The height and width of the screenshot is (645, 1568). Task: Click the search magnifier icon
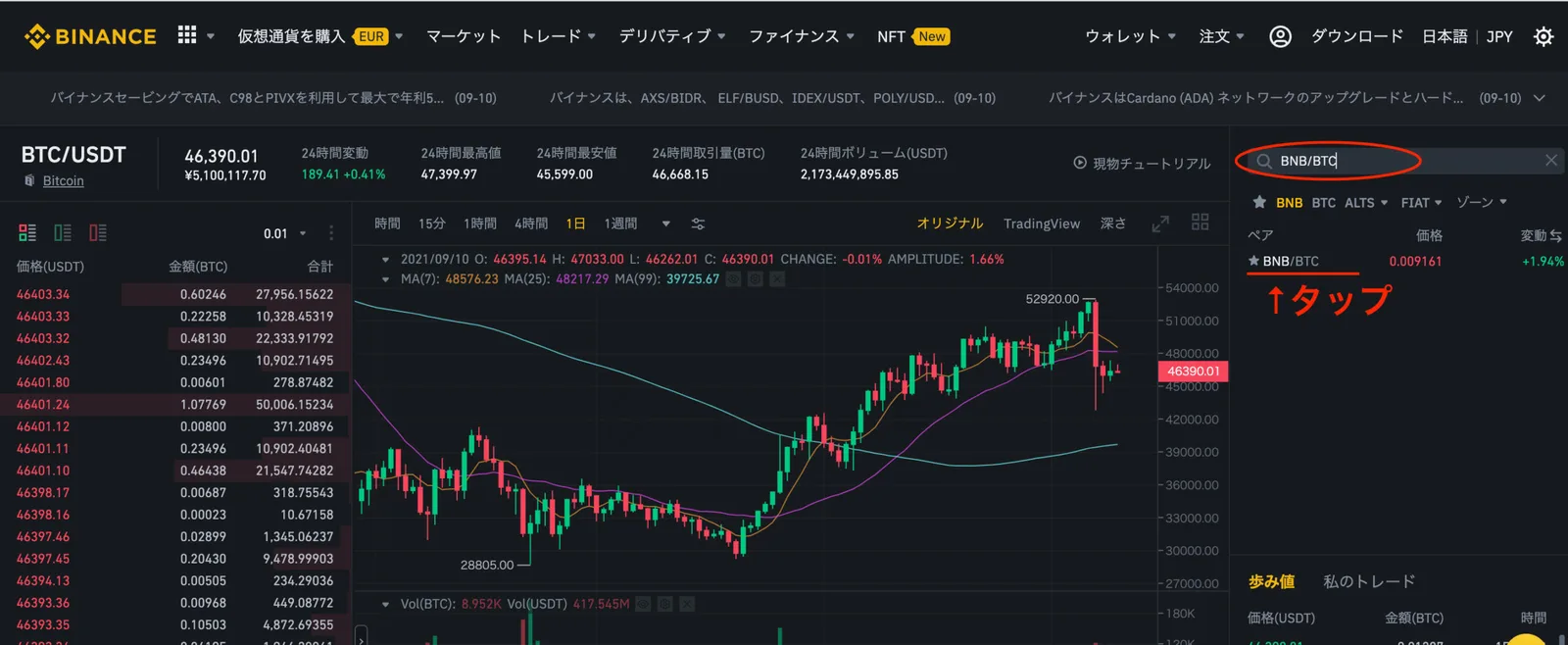[x=1264, y=161]
